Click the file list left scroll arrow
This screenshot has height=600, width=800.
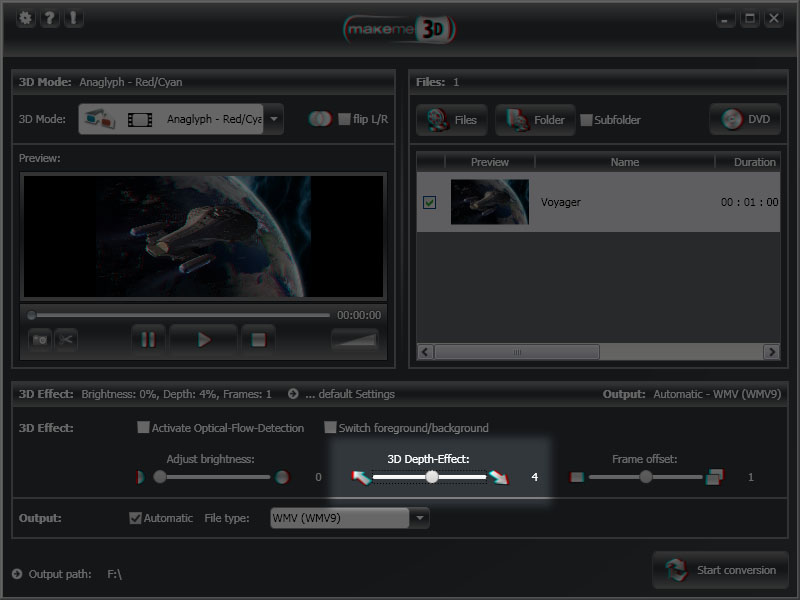click(x=426, y=352)
